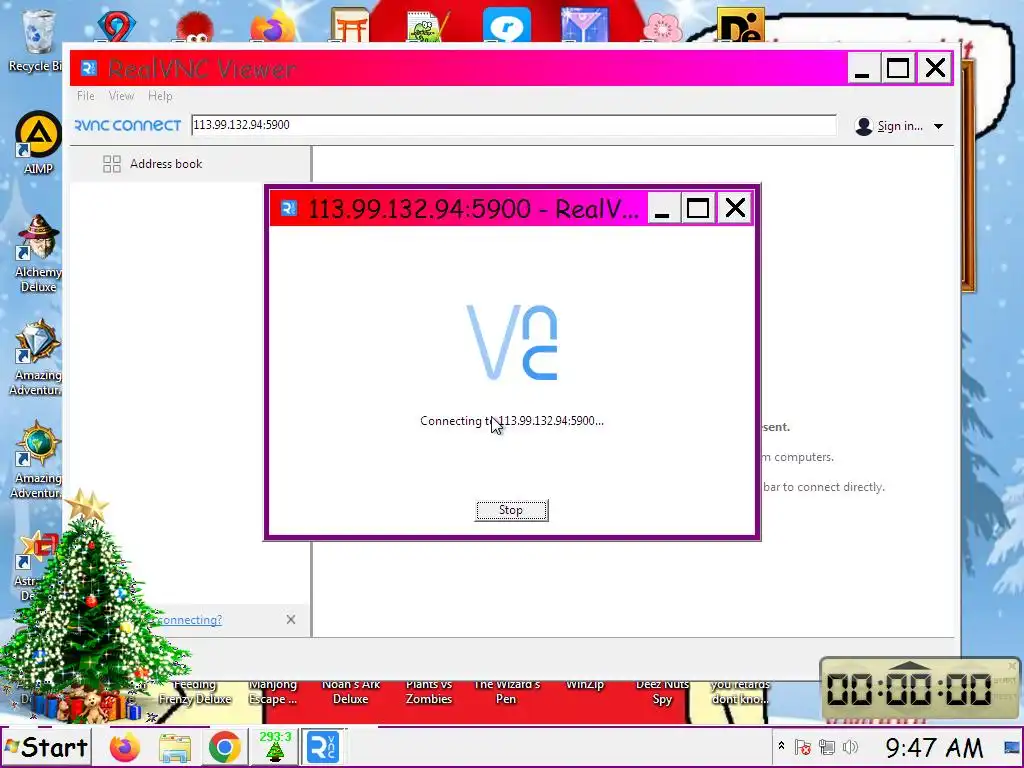
Task: Select the red fuzzy creature desktop icon
Action: [x=194, y=27]
